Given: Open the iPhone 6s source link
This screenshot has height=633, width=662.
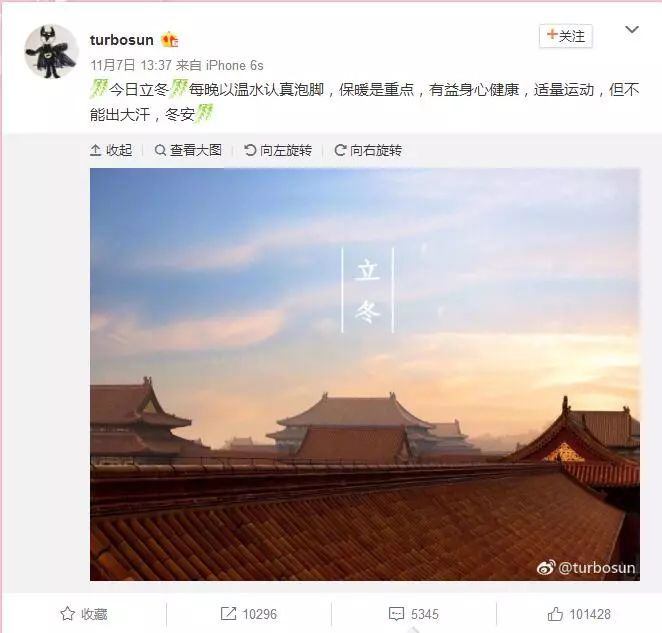Looking at the screenshot, I should coord(235,65).
